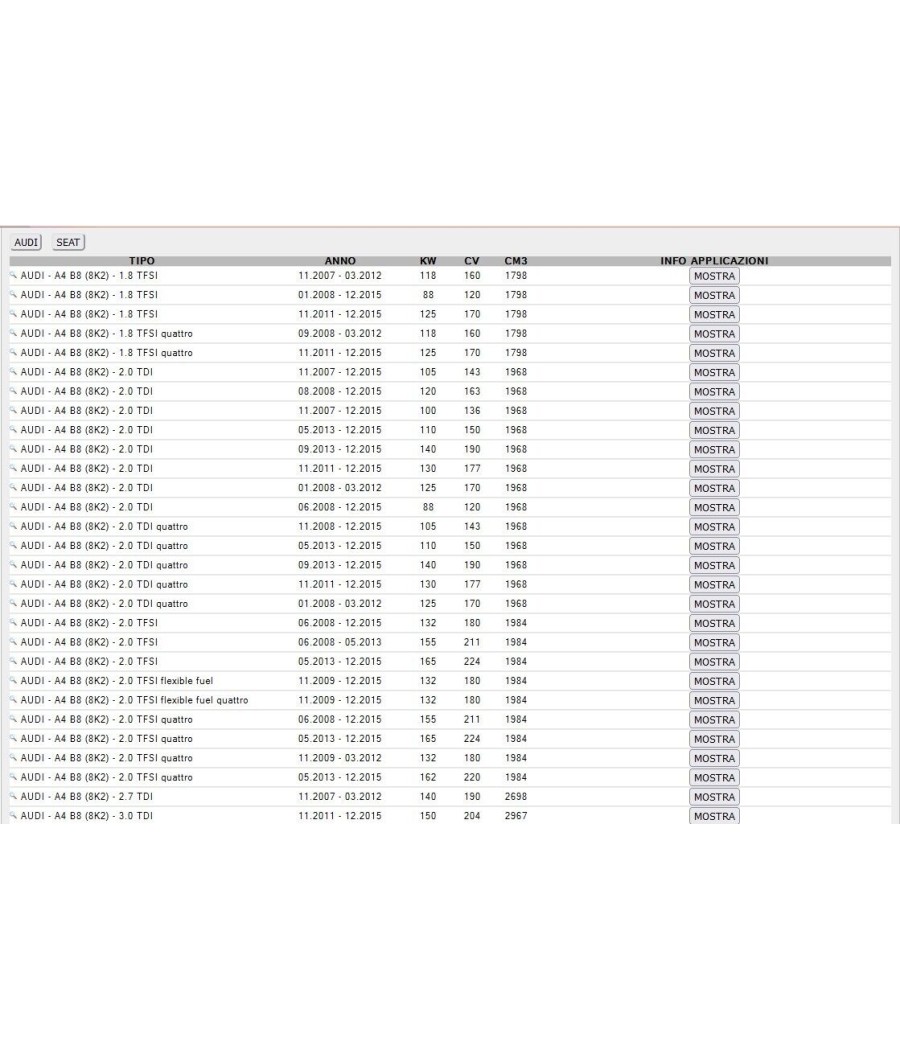Image resolution: width=900 pixels, height=1050 pixels.
Task: Click year range '08.2008 - 12.2015'
Action: [340, 391]
